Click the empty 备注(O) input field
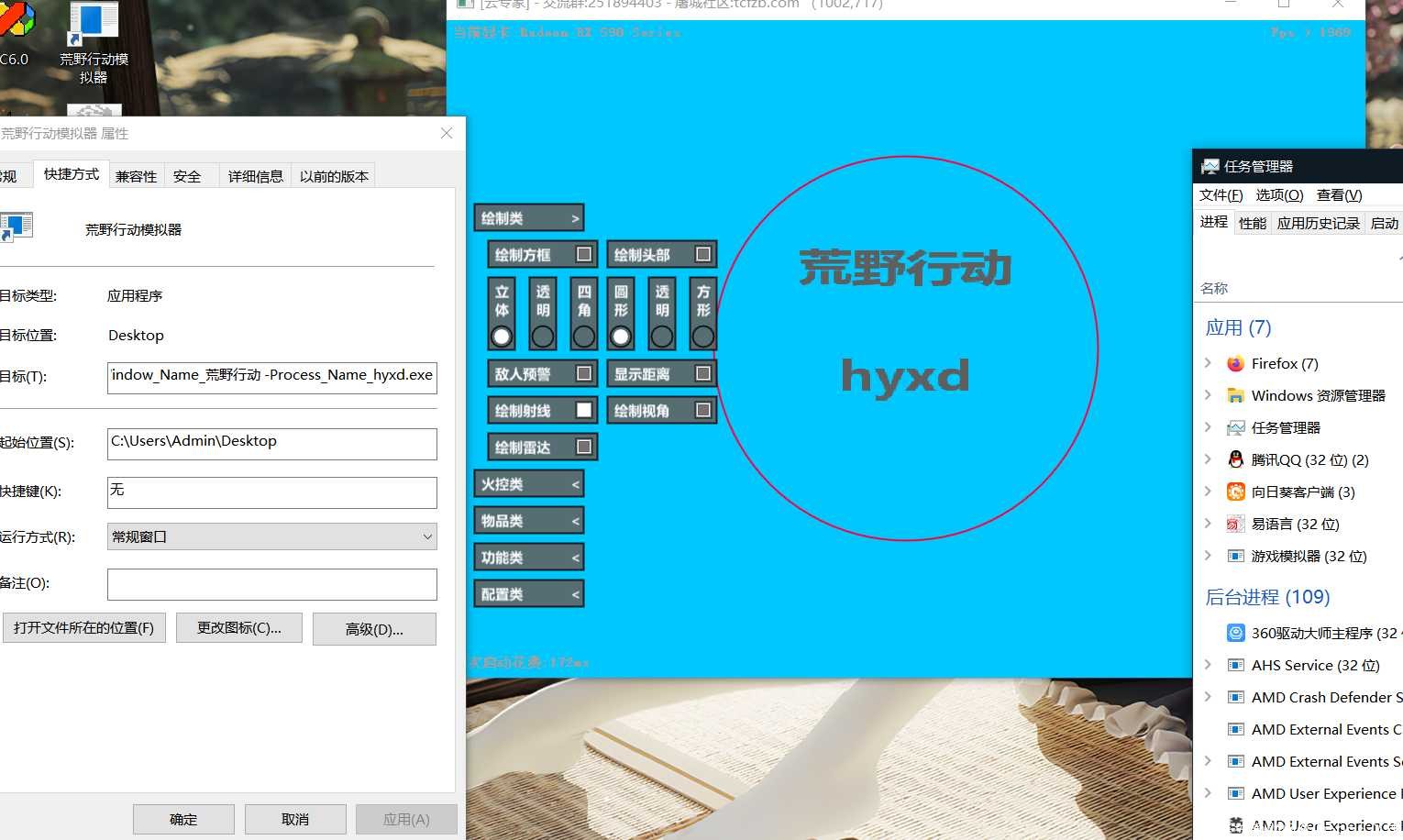Screen dimensions: 1403x840 (272, 584)
